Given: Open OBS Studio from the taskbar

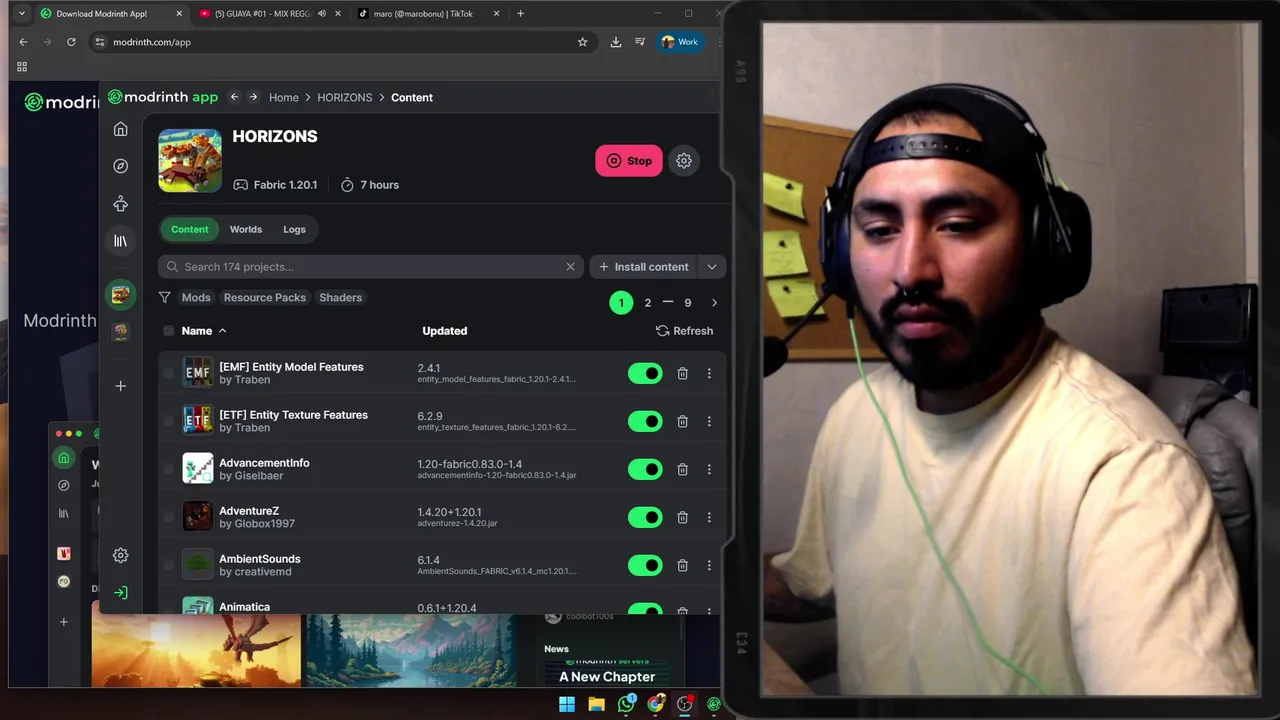Looking at the screenshot, I should tap(685, 704).
